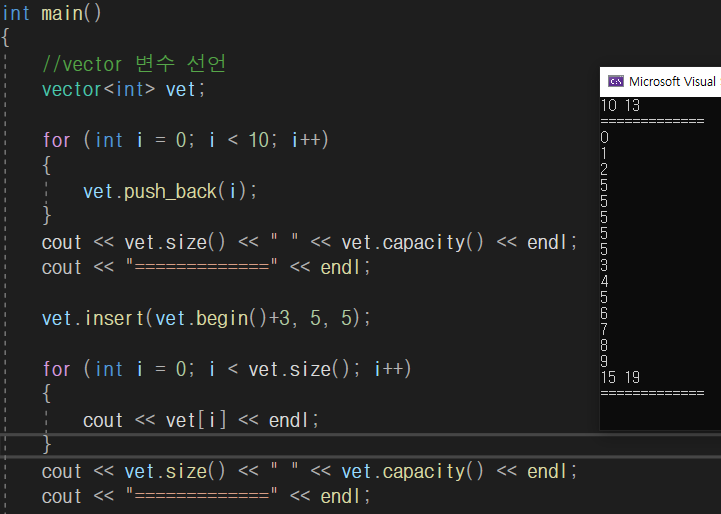Click the "cout << vet[i] << endl;" statement
This screenshot has width=721, height=514.
click(200, 420)
